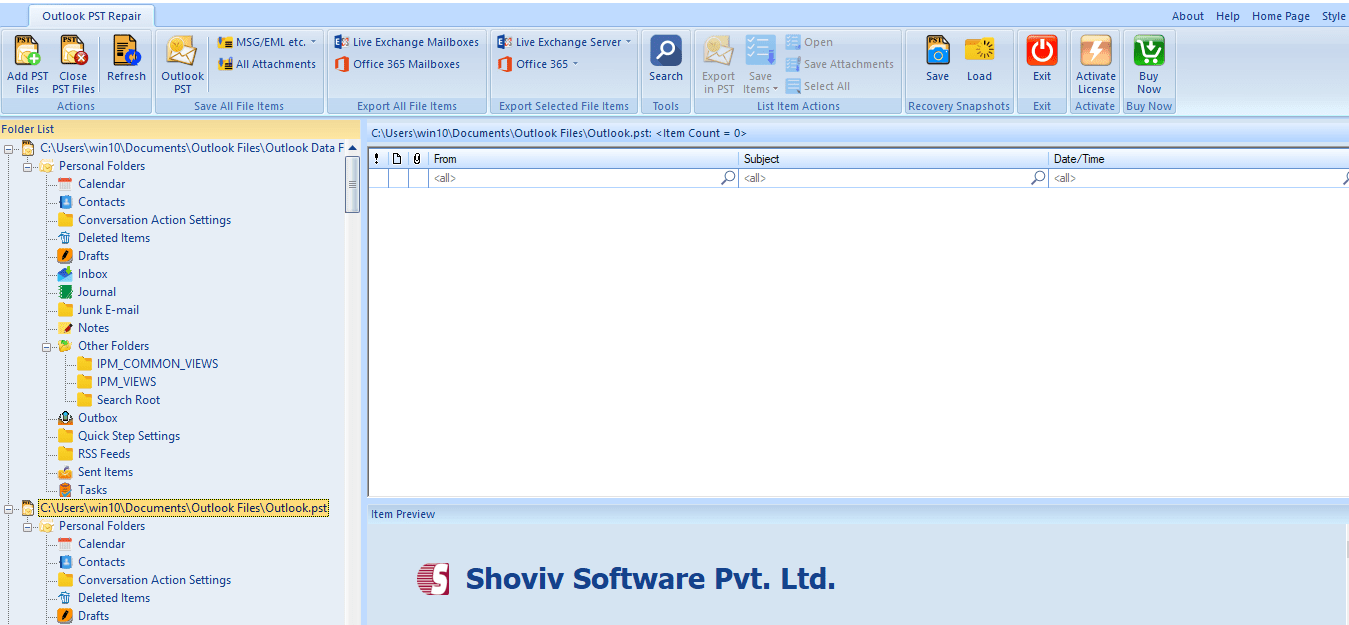1349x625 pixels.
Task: Export all to Office 365 Mailboxes
Action: [397, 64]
